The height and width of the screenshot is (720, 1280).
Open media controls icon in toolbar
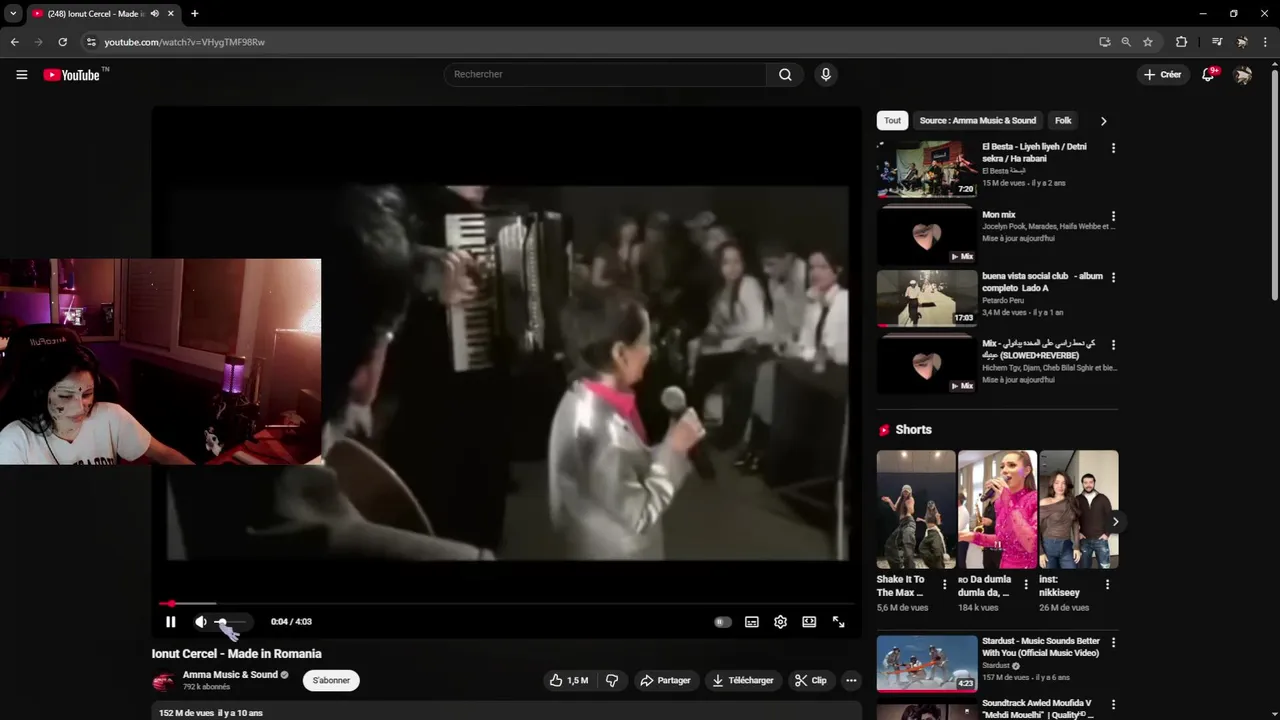pos(1217,42)
